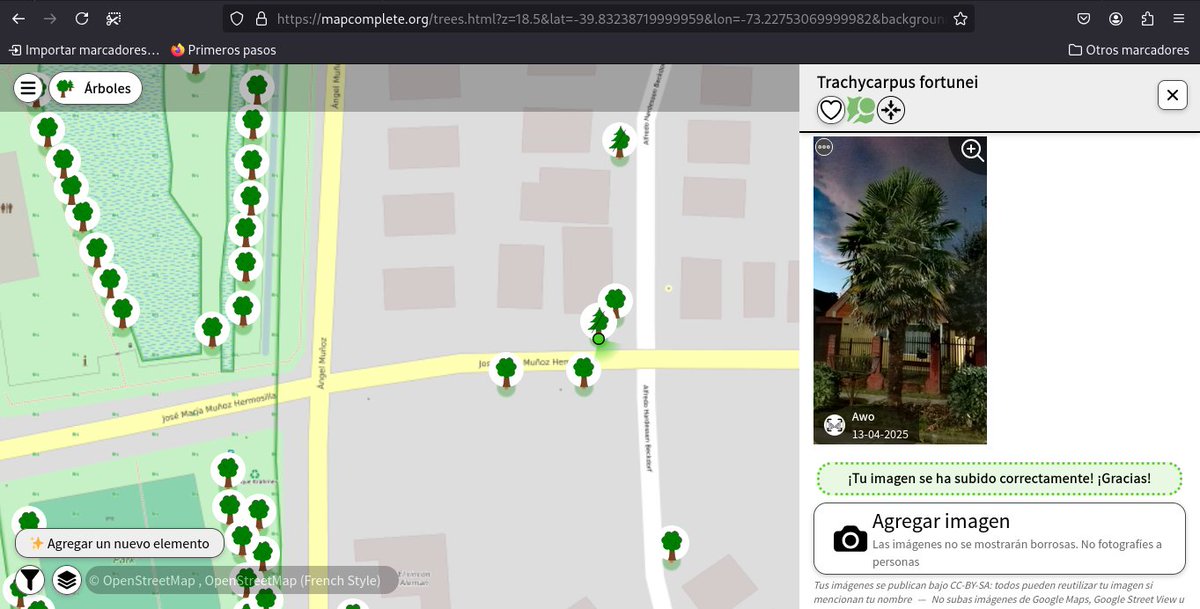Image resolution: width=1200 pixels, height=609 pixels.
Task: Select the conifer marker near map top
Action: pyautogui.click(x=621, y=140)
